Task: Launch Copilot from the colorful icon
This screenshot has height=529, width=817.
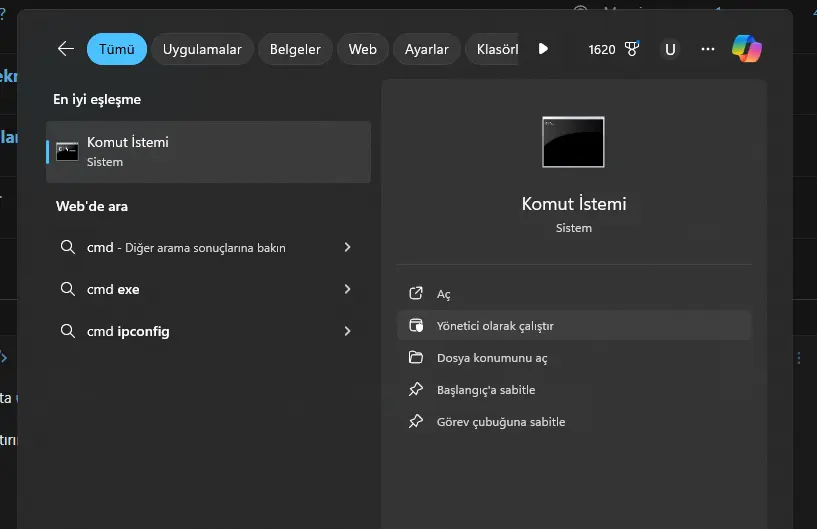Action: 747,48
